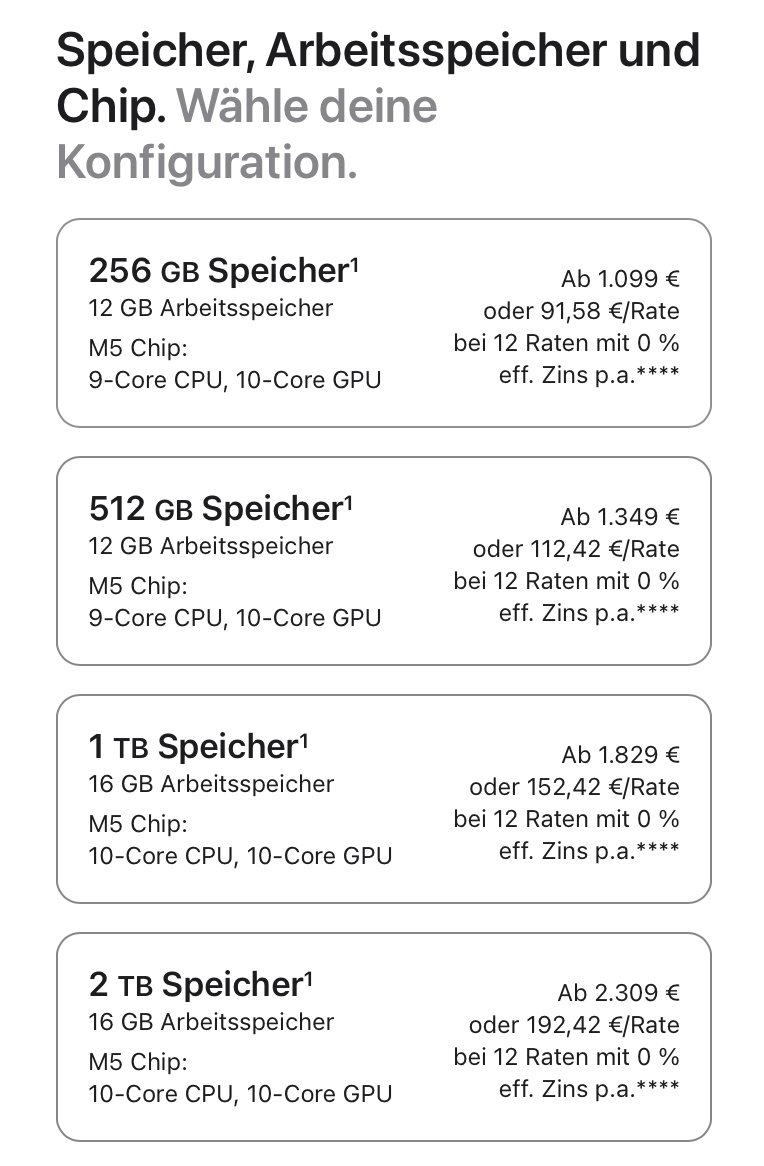
Task: Click the Ab 2.309 € price
Action: click(x=619, y=994)
